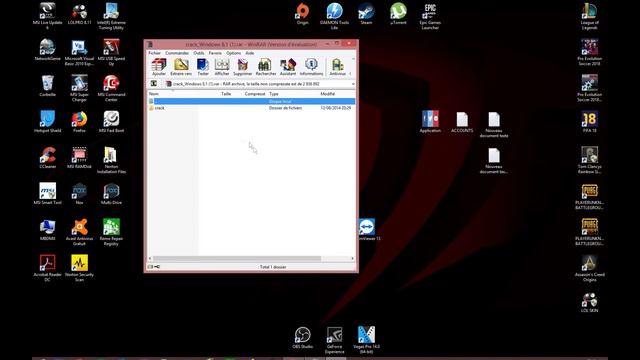Click the Application shortcut on desktop

tap(430, 122)
